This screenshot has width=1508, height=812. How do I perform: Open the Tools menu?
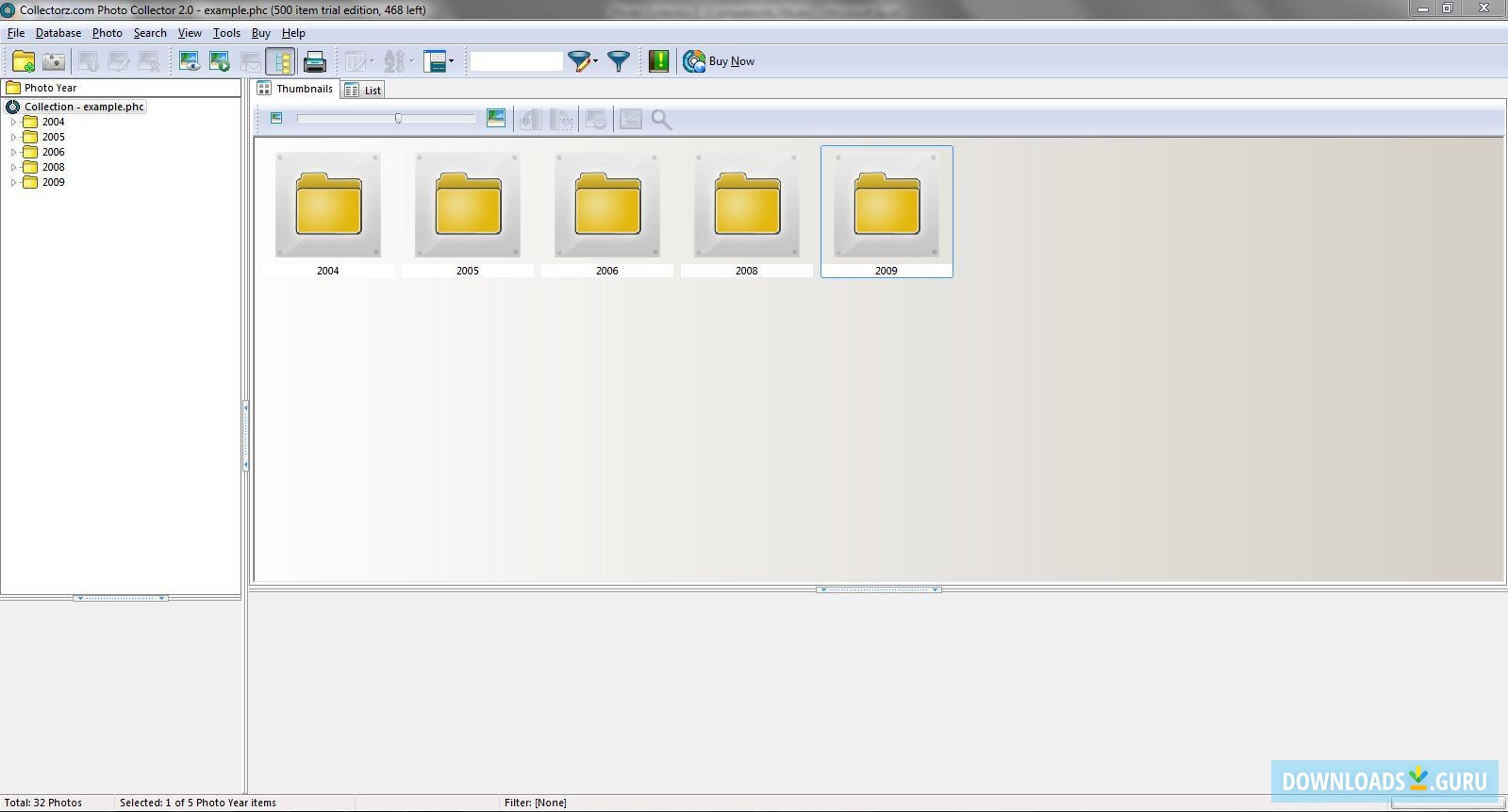tap(226, 33)
